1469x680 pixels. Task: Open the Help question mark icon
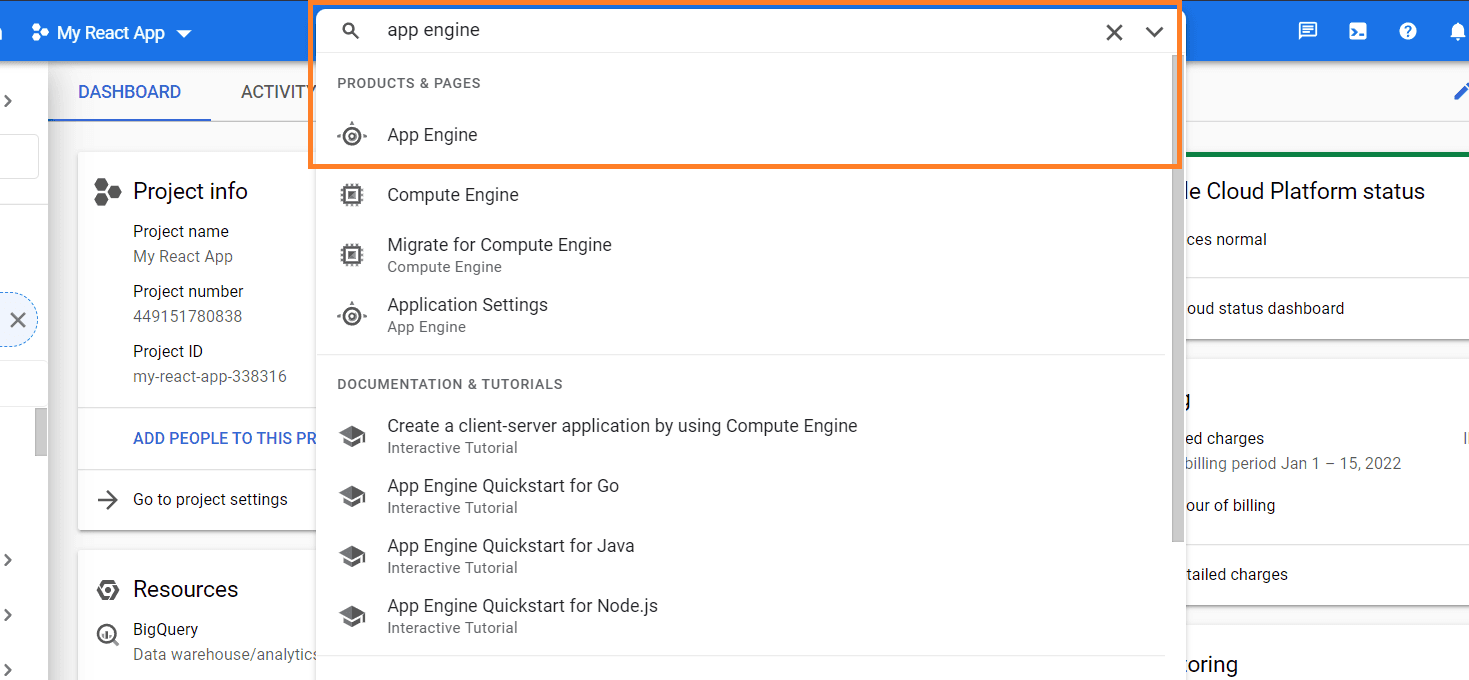point(1408,31)
